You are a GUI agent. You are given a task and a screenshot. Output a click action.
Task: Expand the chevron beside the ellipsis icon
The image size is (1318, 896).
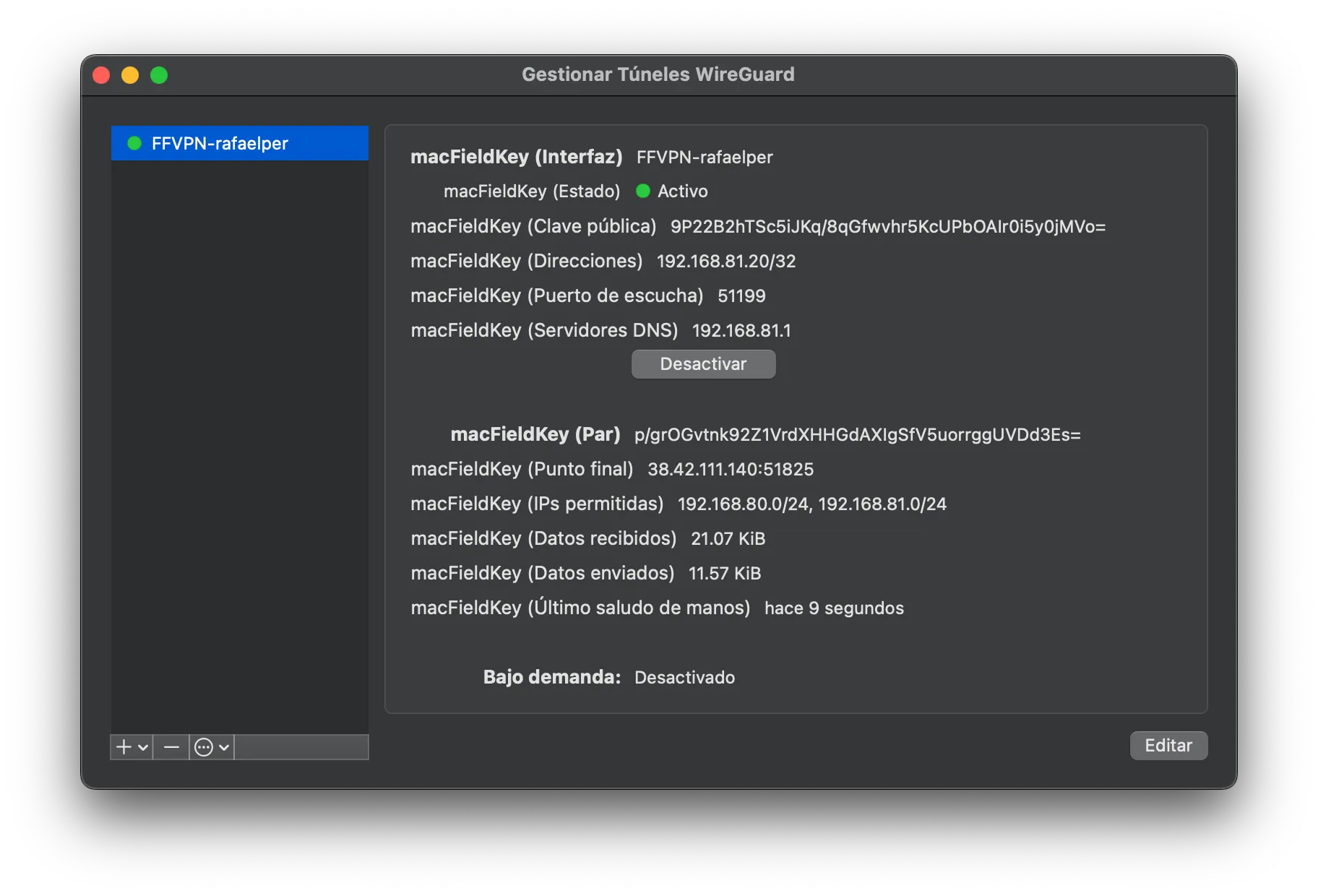(x=224, y=747)
